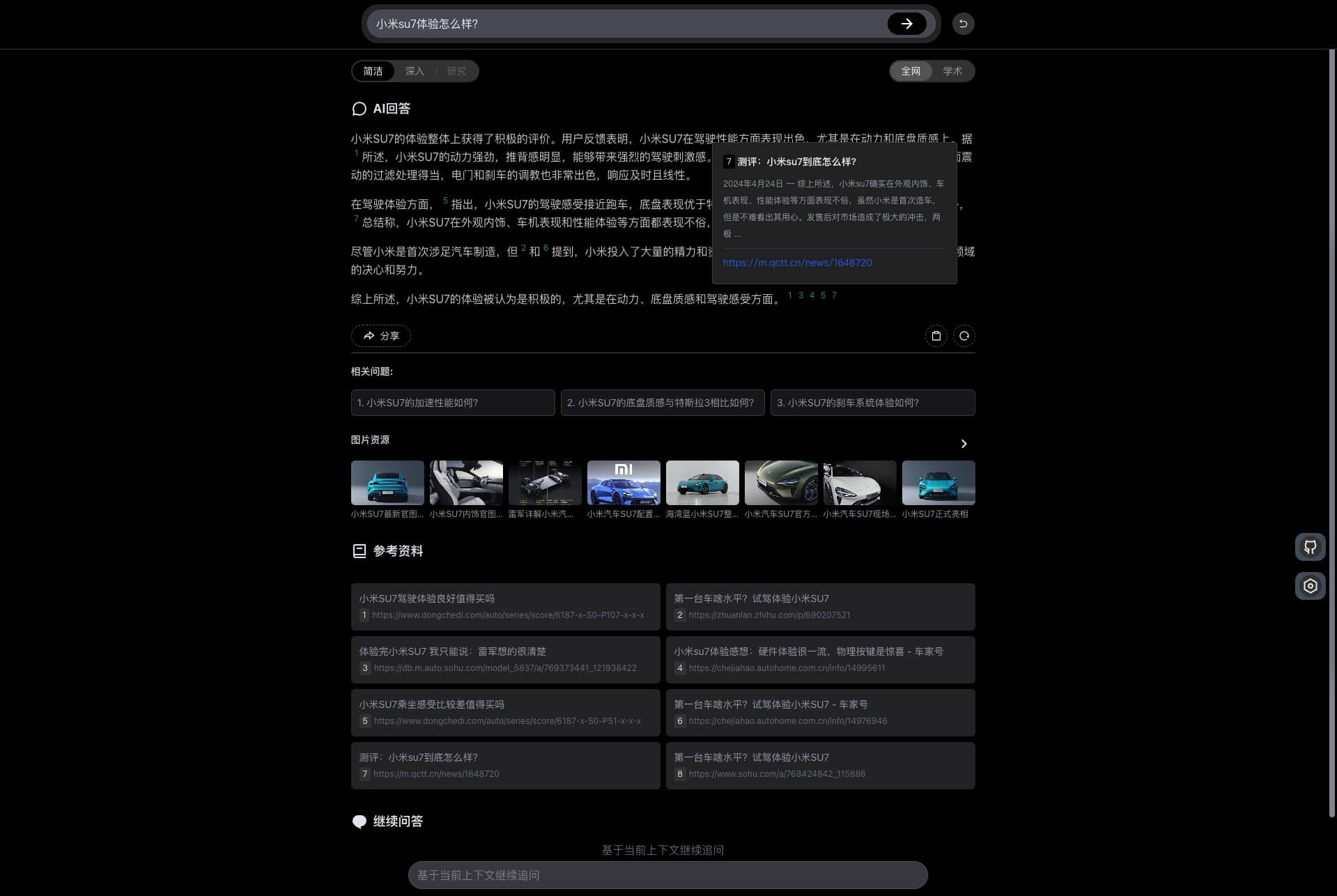
Task: Switch to the 研究 mode tab
Action: pyautogui.click(x=456, y=71)
